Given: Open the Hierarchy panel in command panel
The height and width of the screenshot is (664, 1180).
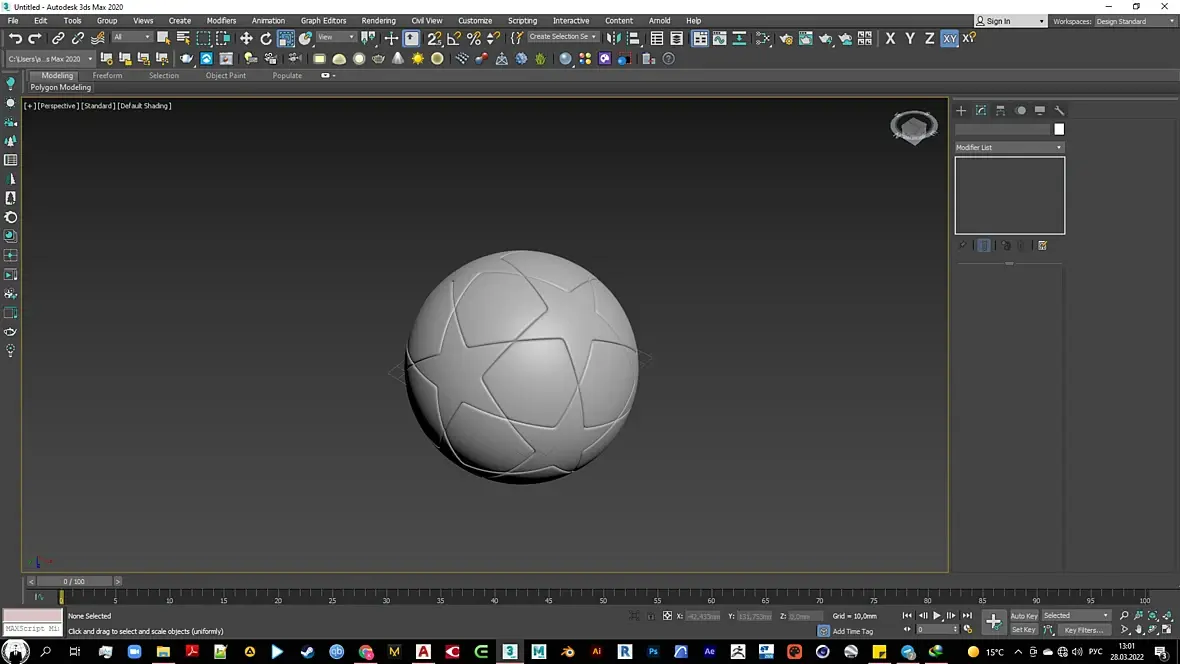Looking at the screenshot, I should (x=1001, y=111).
